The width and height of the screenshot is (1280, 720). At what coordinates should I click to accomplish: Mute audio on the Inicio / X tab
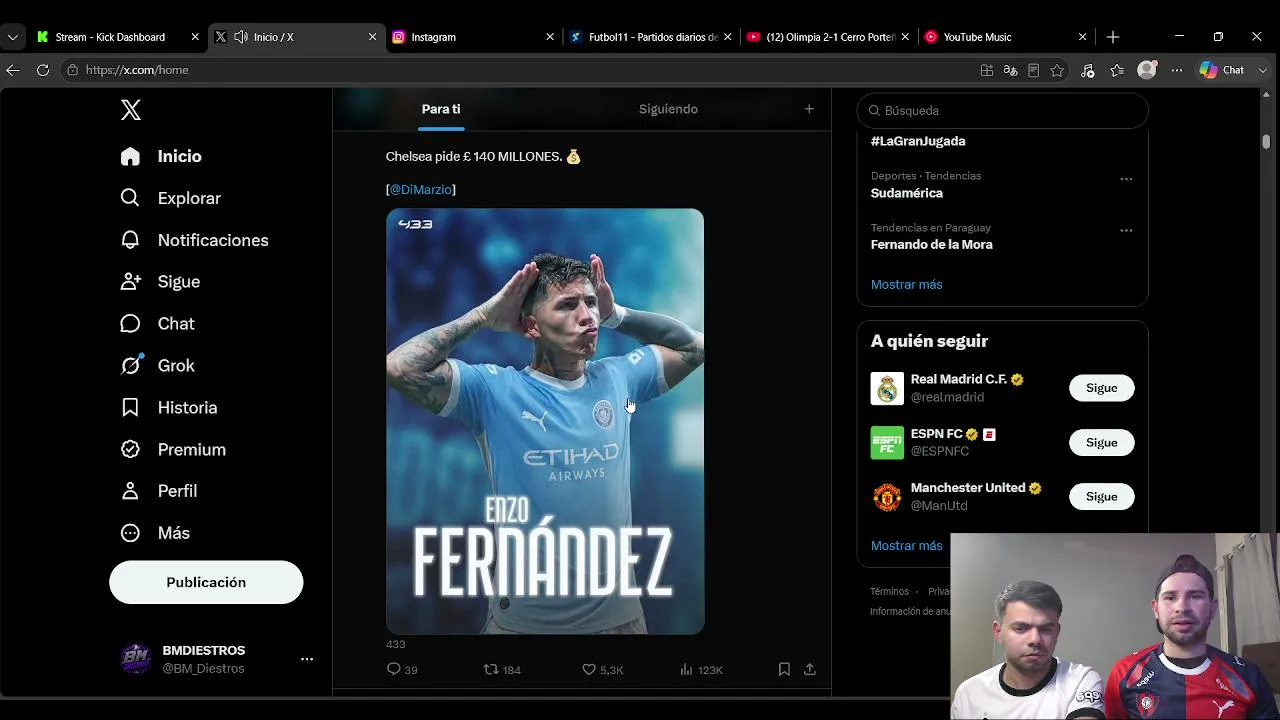241,37
